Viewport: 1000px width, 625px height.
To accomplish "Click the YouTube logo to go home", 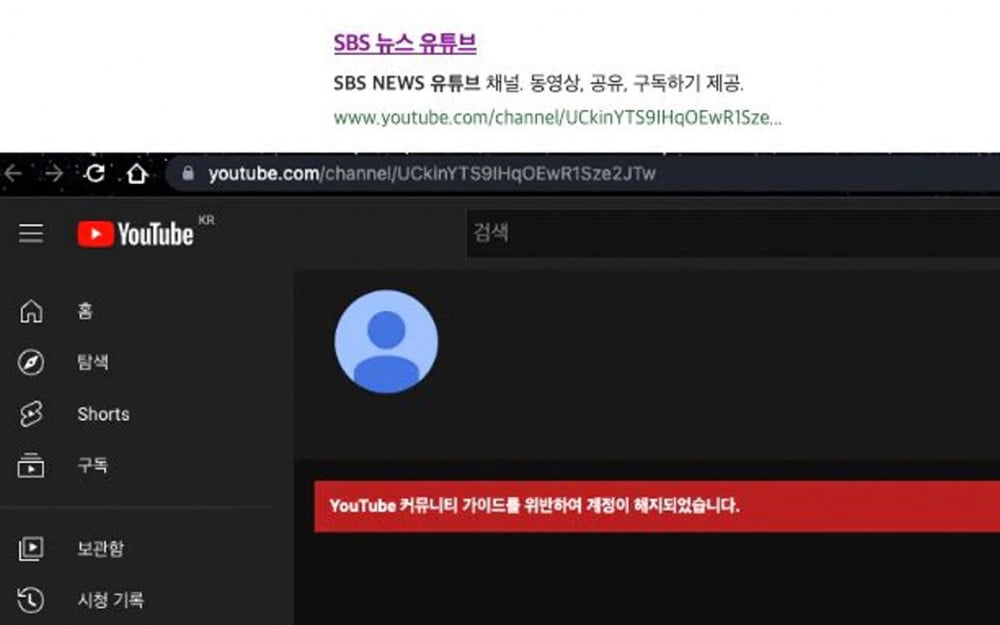I will [x=140, y=232].
